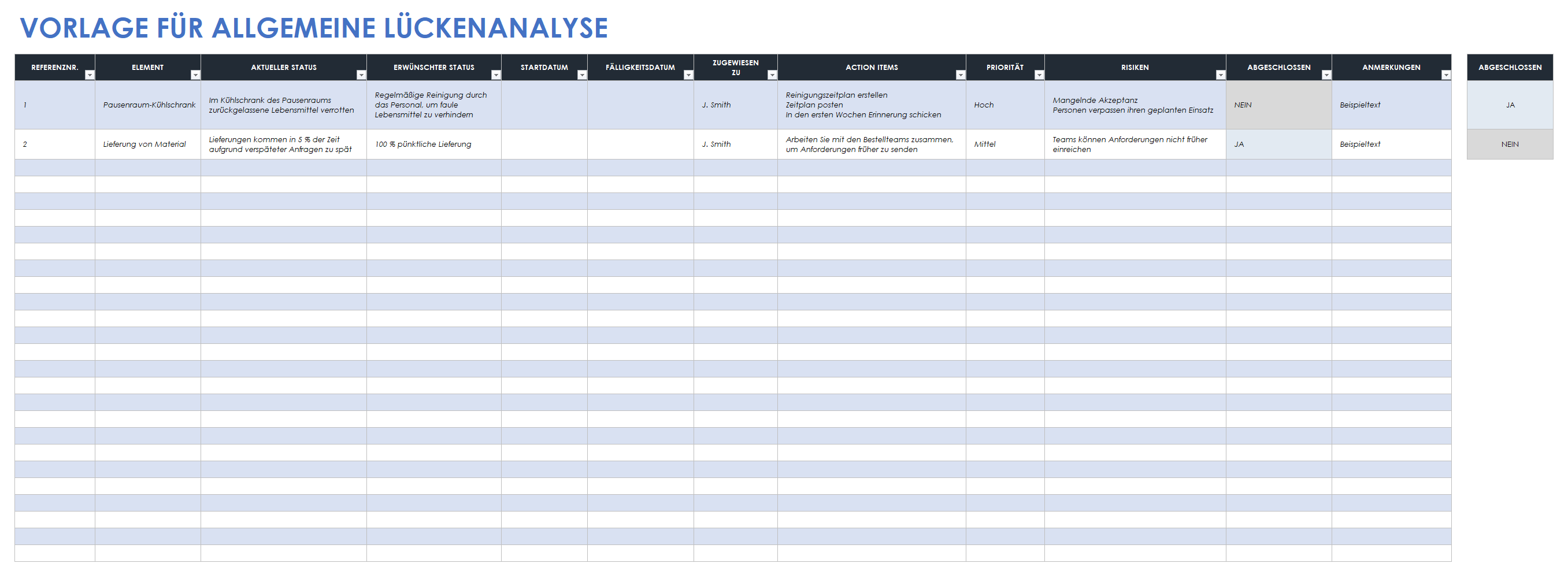Select reference number 1 cell
The width and height of the screenshot is (1568, 578).
point(55,105)
